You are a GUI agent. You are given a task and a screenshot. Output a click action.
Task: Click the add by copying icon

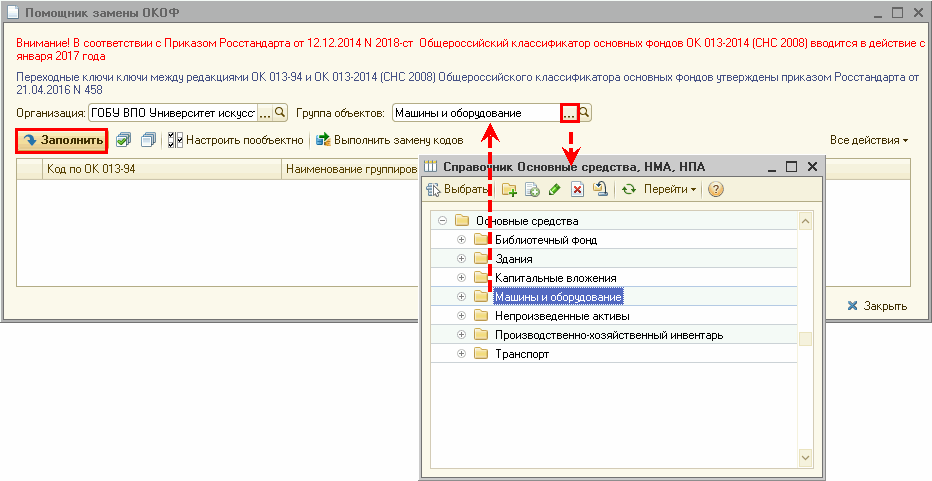tap(532, 189)
